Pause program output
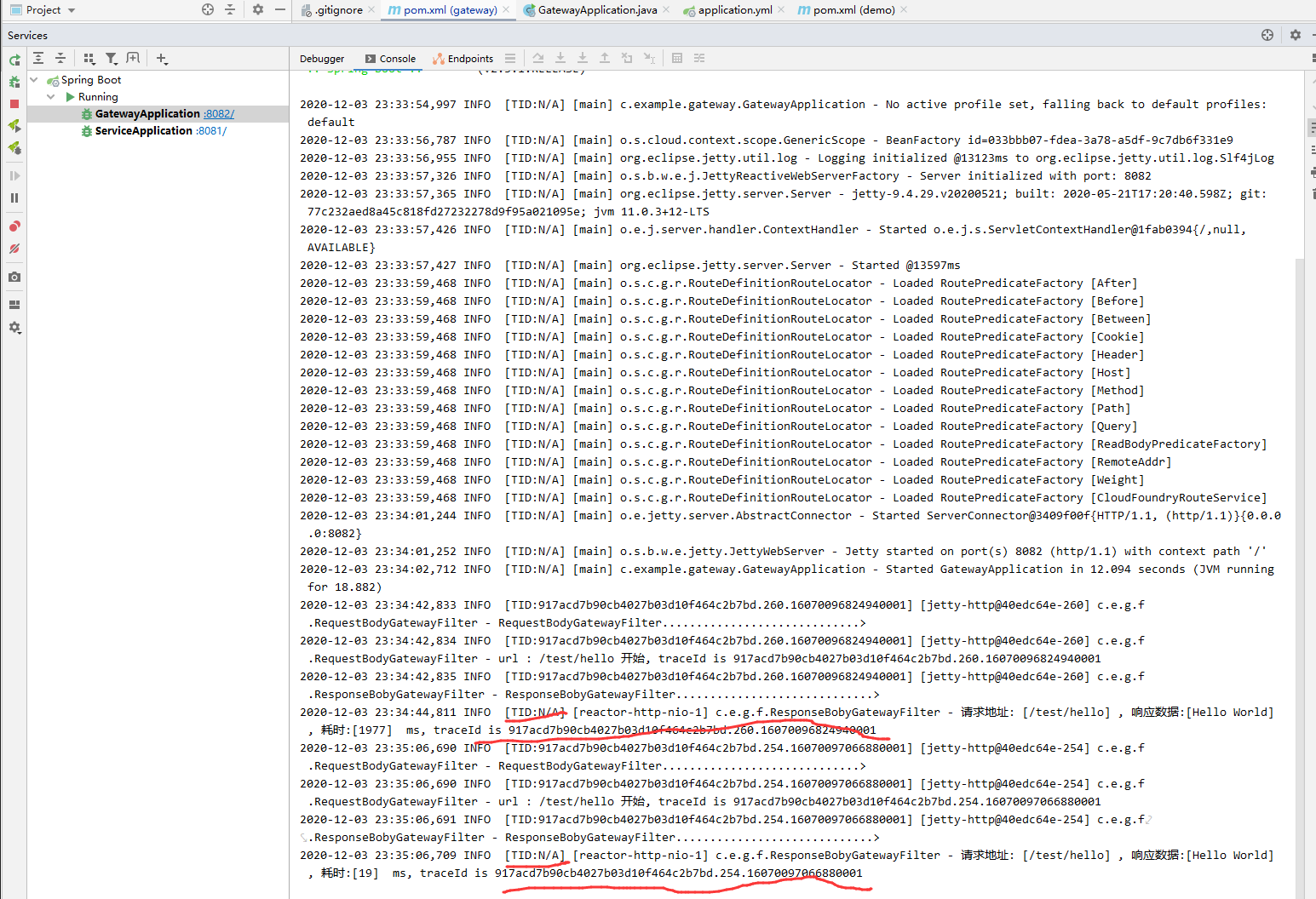 pyautogui.click(x=14, y=198)
